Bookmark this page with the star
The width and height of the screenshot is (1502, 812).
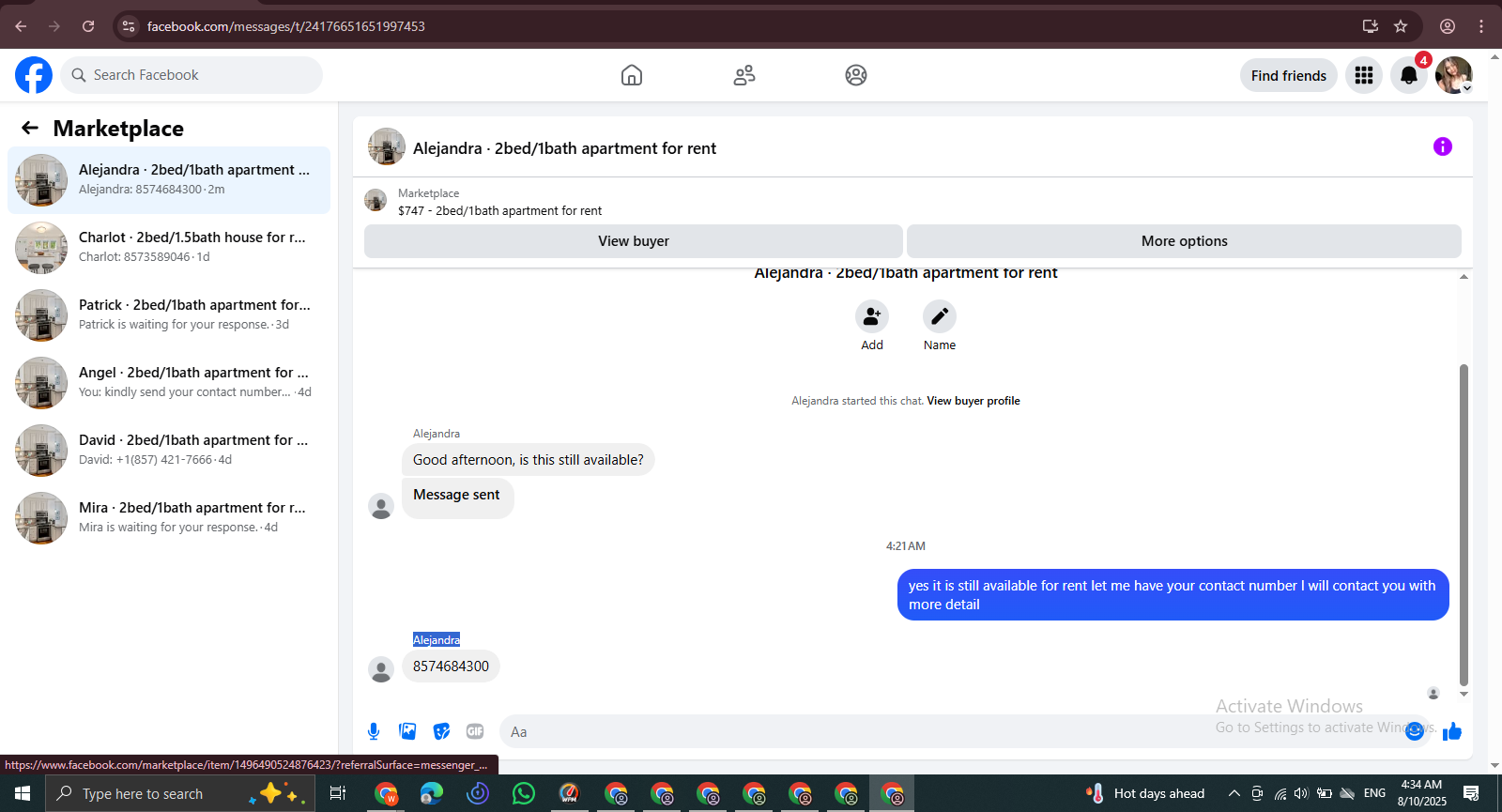tap(1401, 26)
